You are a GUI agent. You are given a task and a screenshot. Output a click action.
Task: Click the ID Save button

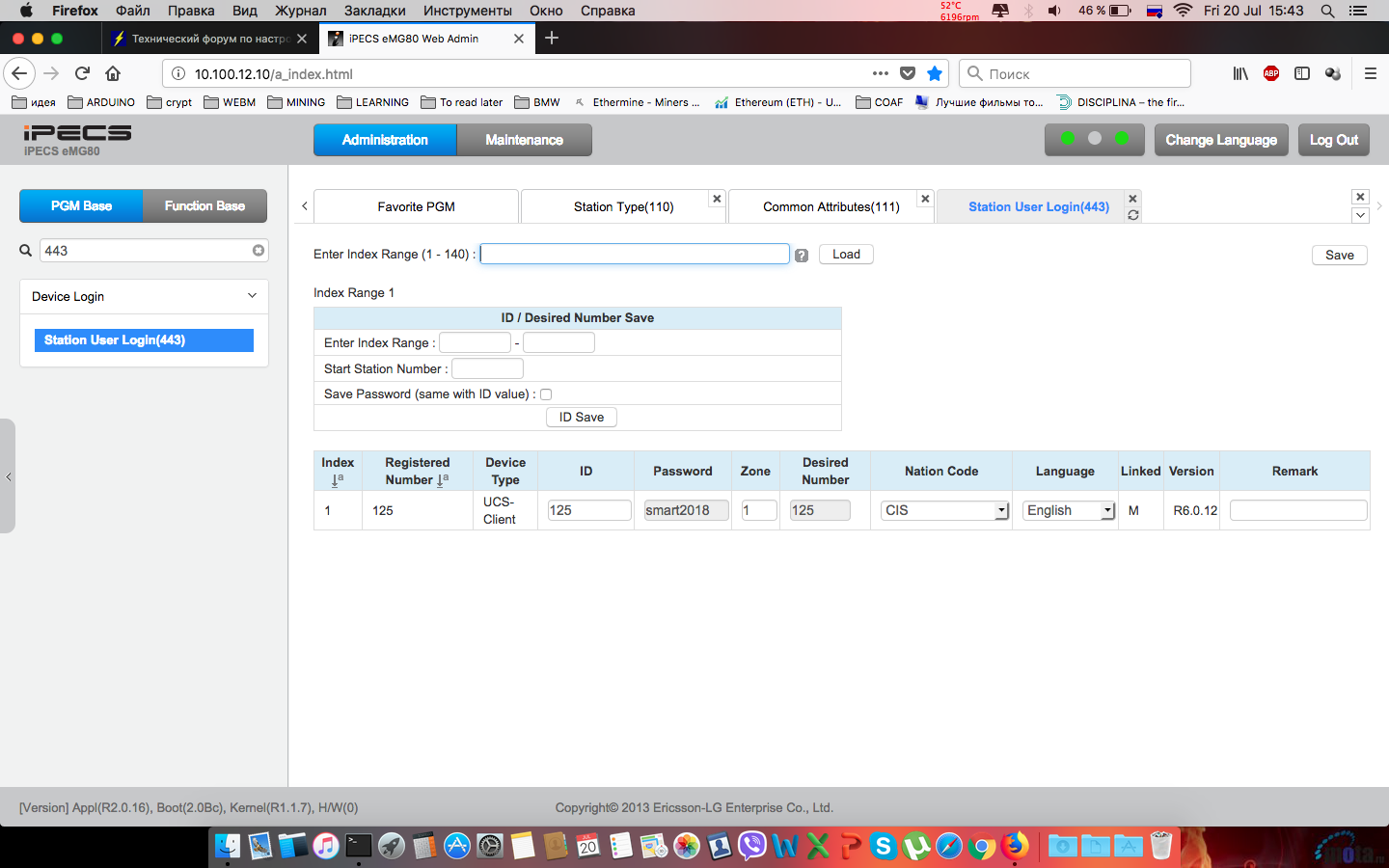582,418
